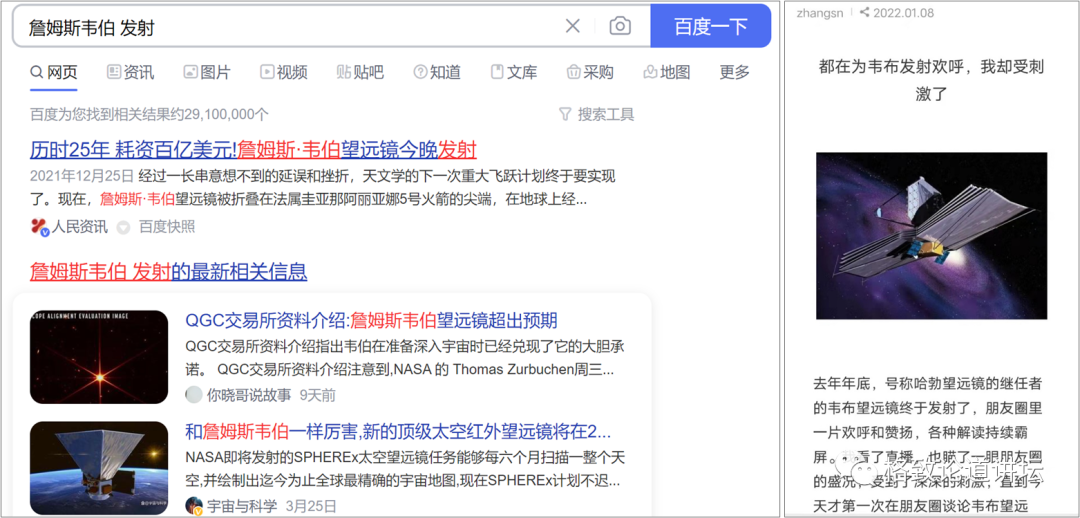This screenshot has height=518, width=1080.
Task: Open the Webb telescope illustration in article
Action: click(x=932, y=236)
